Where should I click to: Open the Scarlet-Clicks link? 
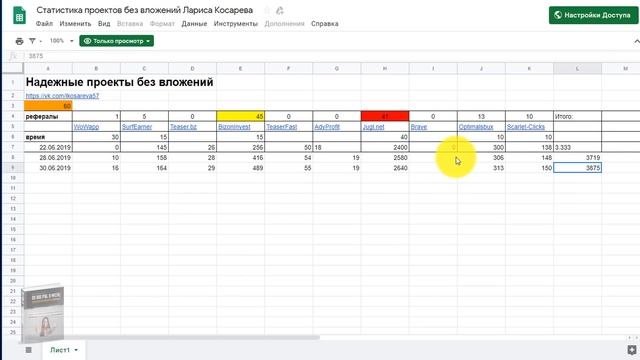tap(526, 127)
